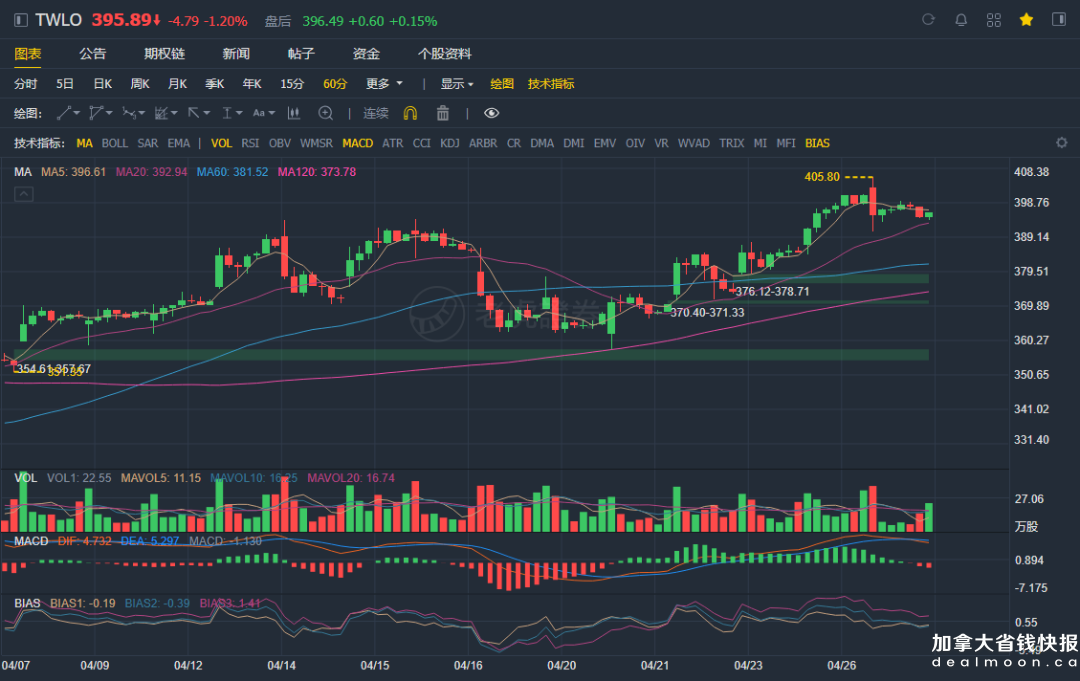This screenshot has width=1080, height=681.
Task: Click the 连续 continuous drawing button
Action: pyautogui.click(x=376, y=113)
